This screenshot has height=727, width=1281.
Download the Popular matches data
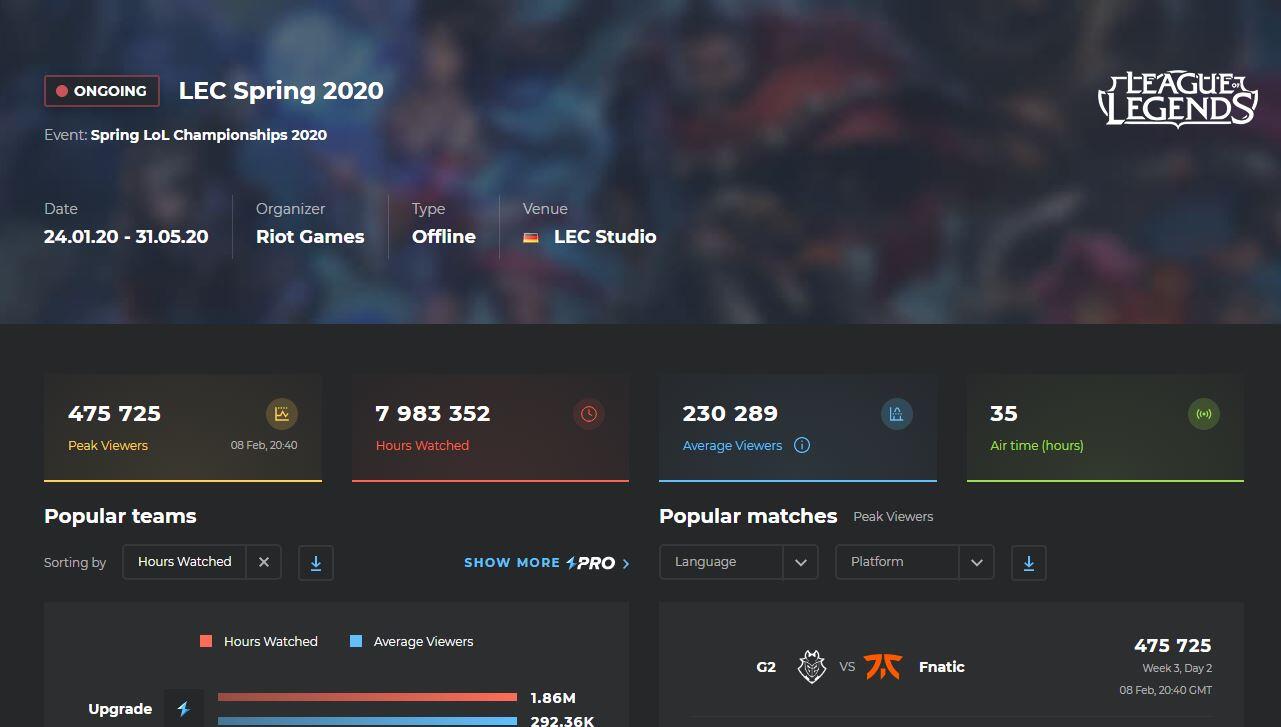[1028, 562]
